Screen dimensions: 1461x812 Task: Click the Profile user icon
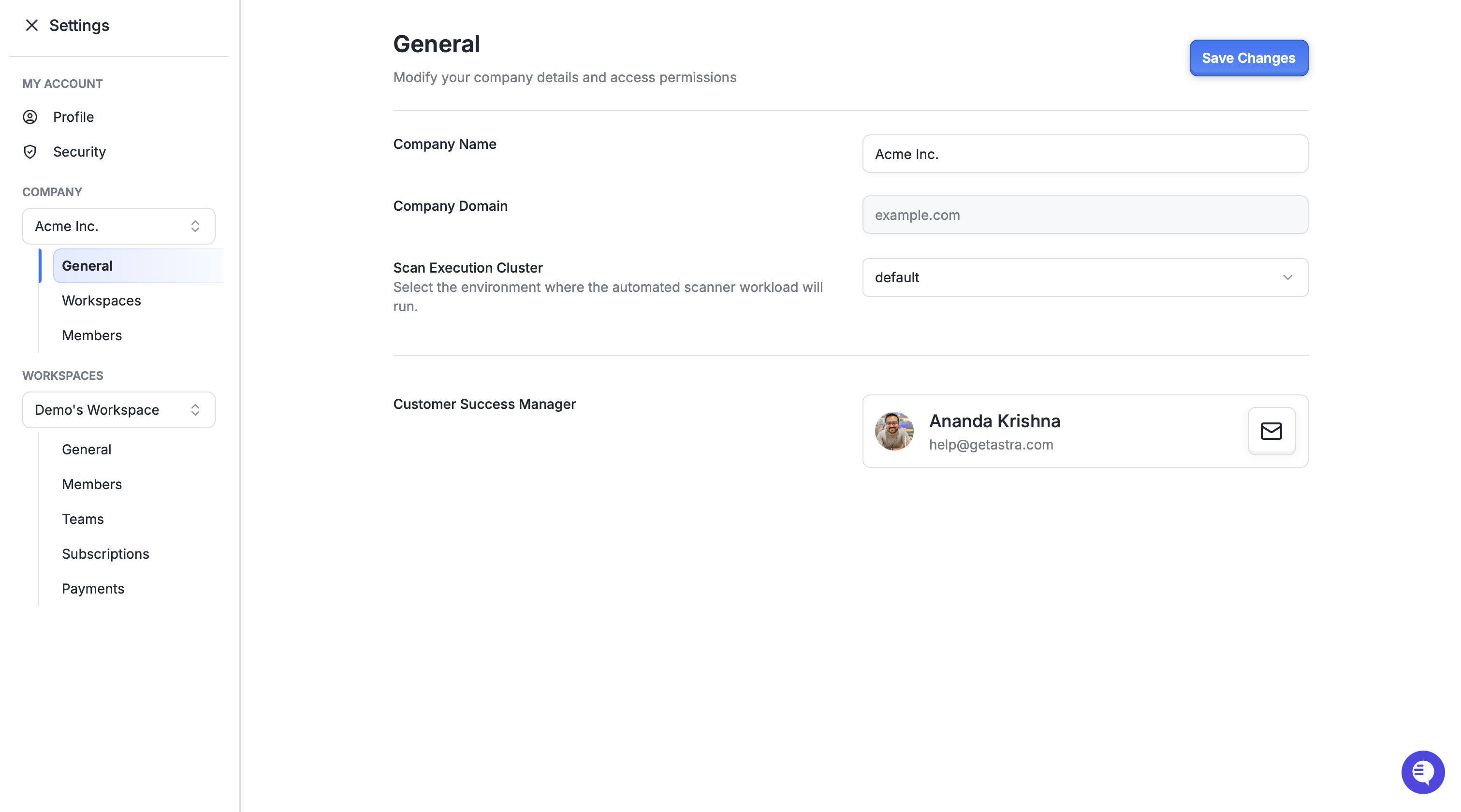30,117
